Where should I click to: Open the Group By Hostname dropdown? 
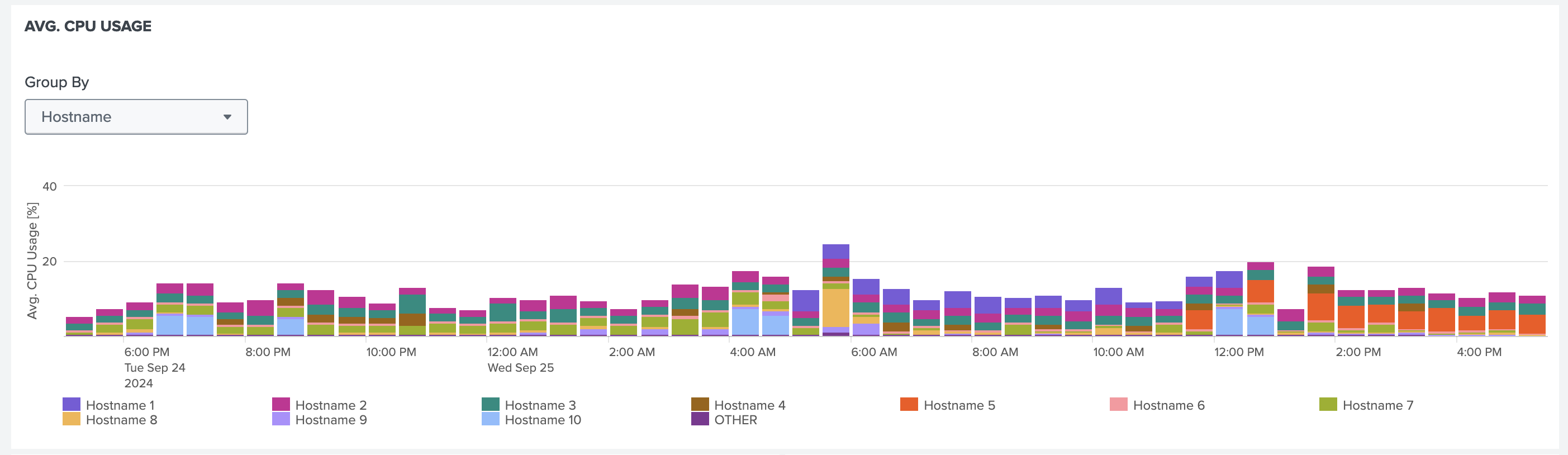(x=135, y=117)
